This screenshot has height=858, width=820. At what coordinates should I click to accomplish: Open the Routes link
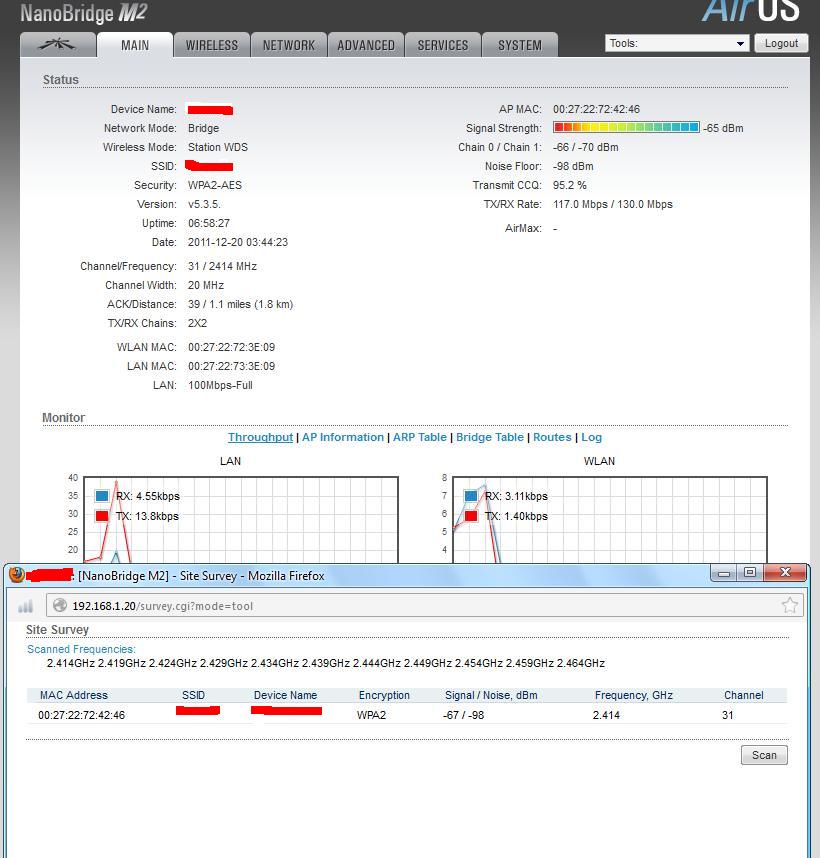[x=552, y=437]
